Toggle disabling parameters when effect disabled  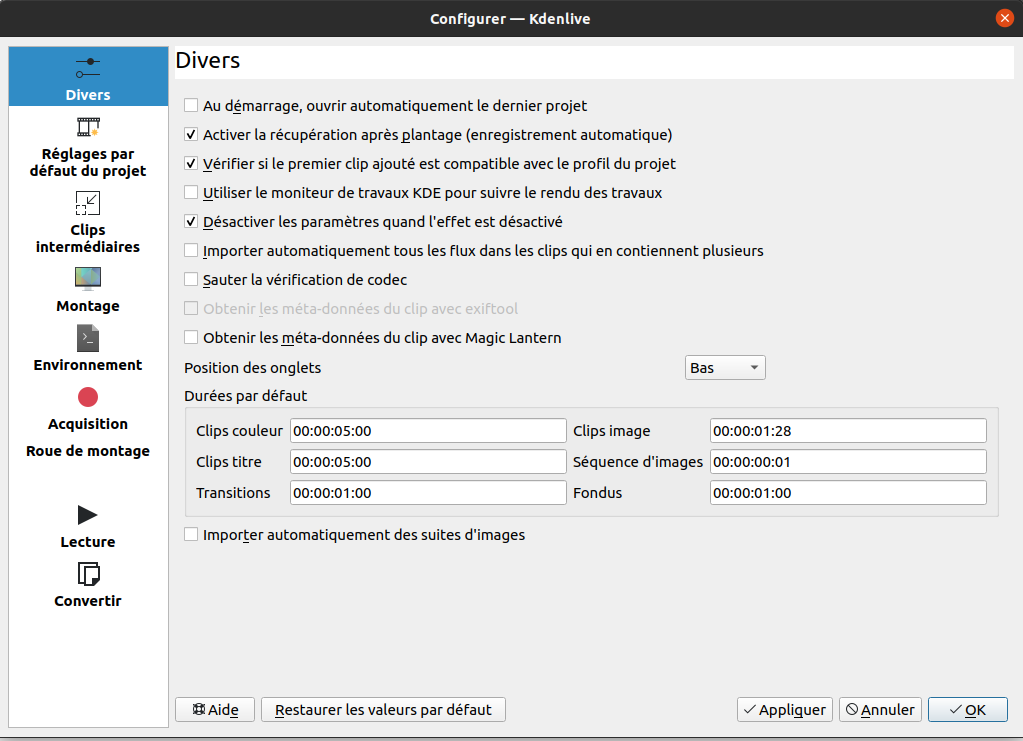(191, 221)
